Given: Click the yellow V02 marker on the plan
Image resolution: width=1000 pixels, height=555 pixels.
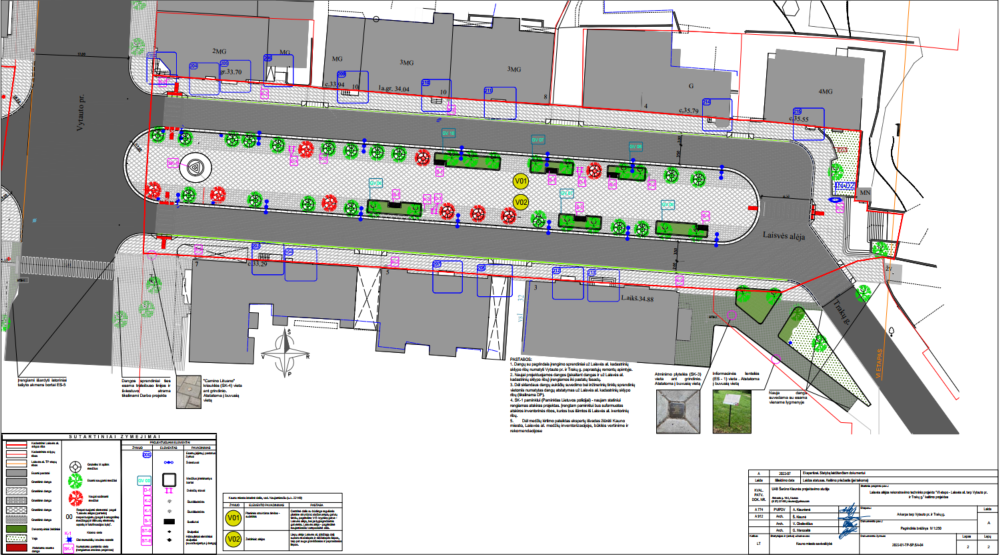Looking at the screenshot, I should point(519,202).
